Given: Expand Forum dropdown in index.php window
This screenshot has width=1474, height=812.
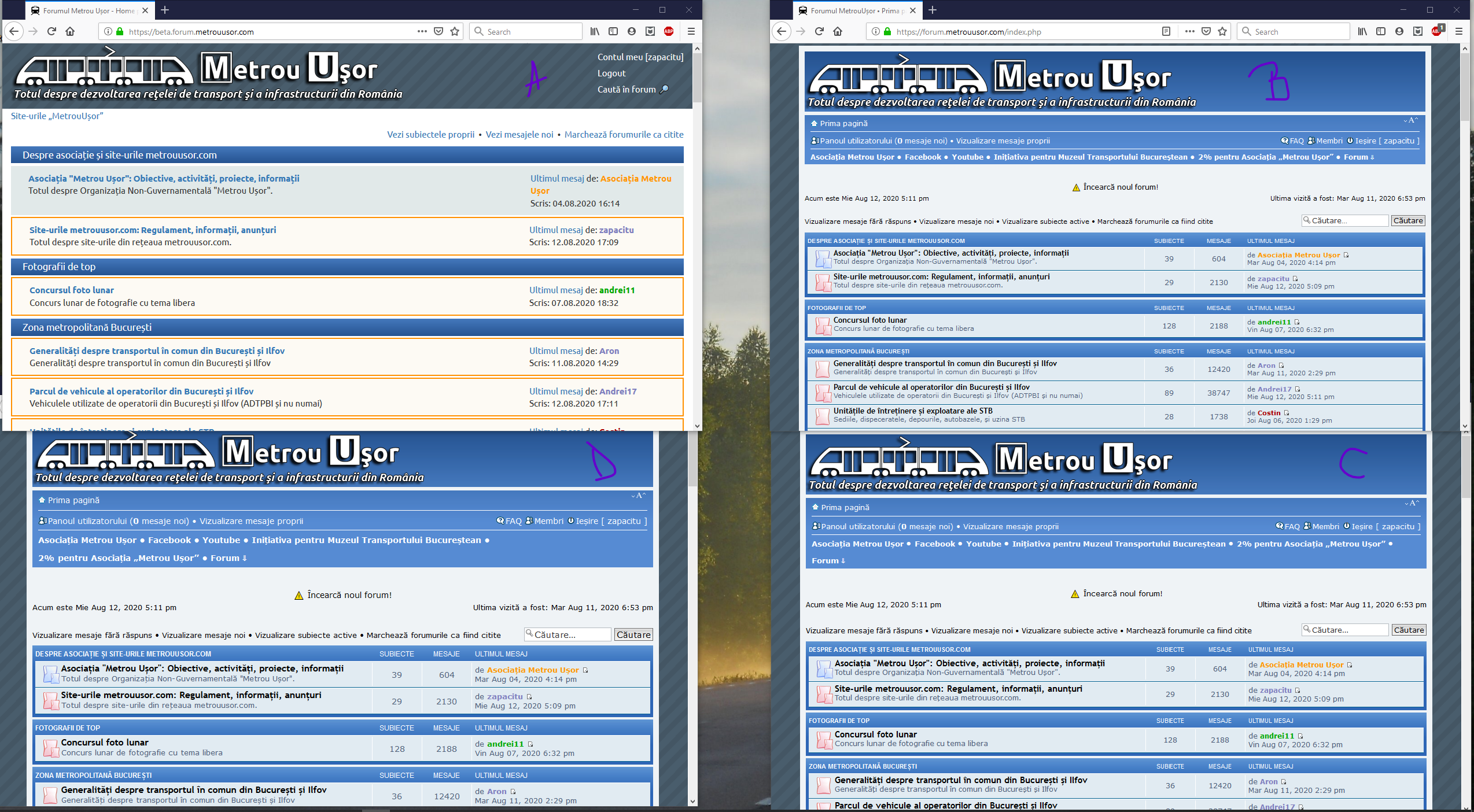Looking at the screenshot, I should pyautogui.click(x=1359, y=157).
